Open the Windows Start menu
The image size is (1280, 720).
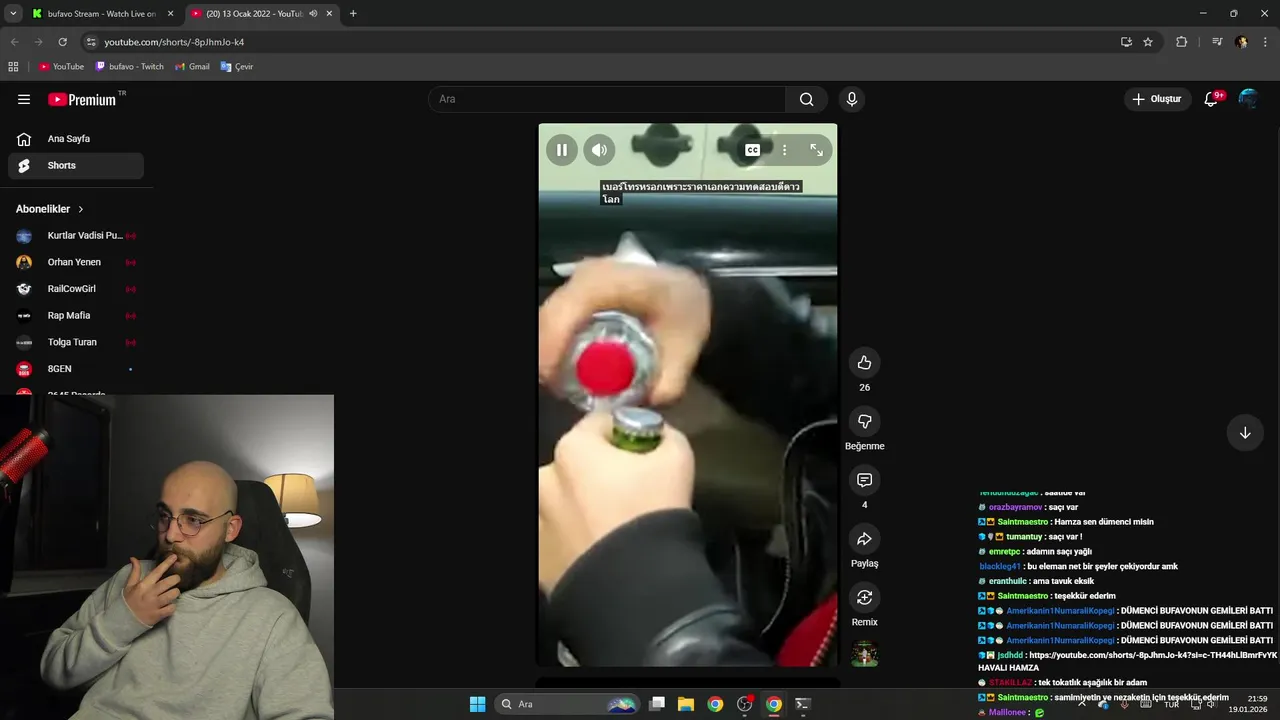pyautogui.click(x=478, y=704)
